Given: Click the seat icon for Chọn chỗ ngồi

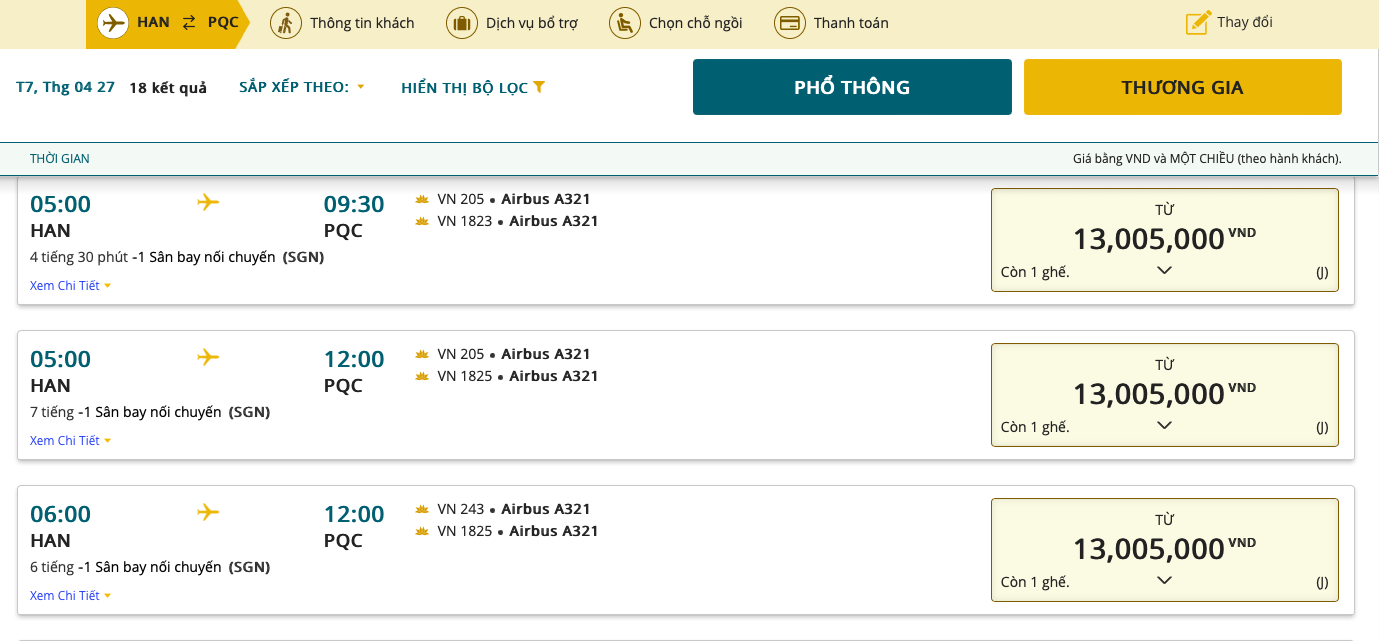Looking at the screenshot, I should [624, 22].
